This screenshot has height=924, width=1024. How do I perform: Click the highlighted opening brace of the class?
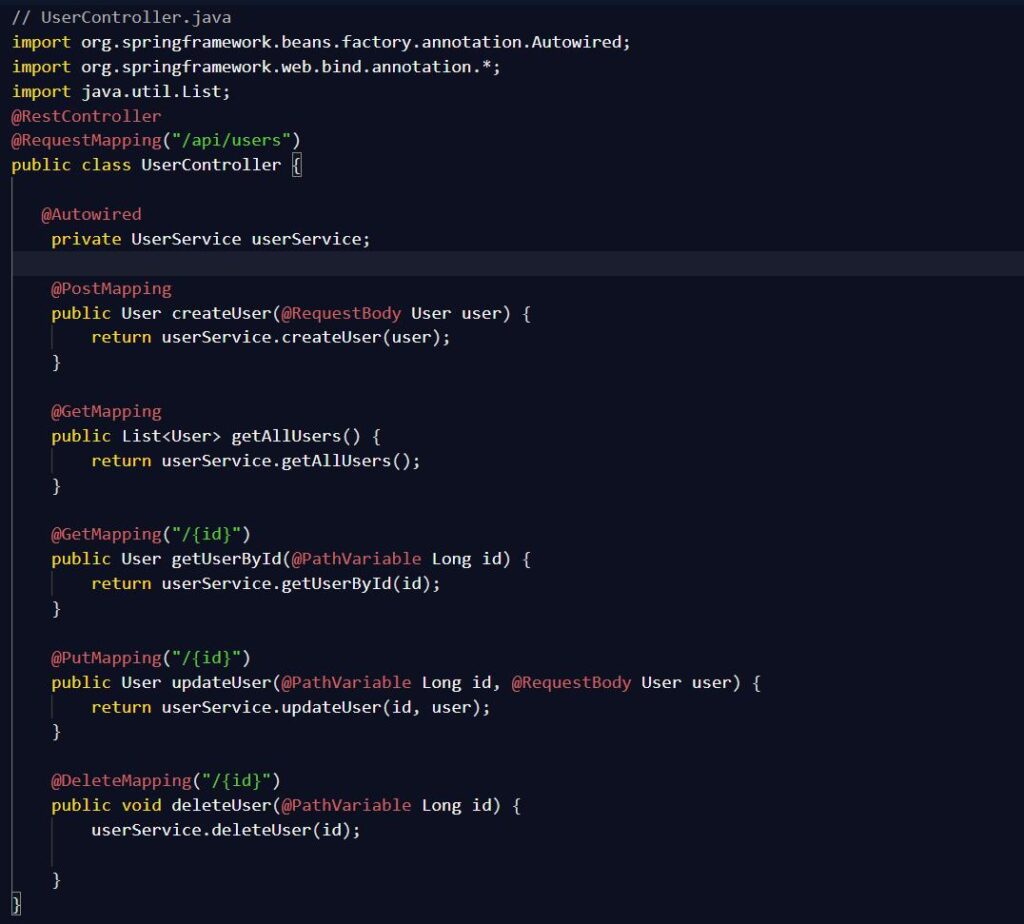(x=296, y=165)
